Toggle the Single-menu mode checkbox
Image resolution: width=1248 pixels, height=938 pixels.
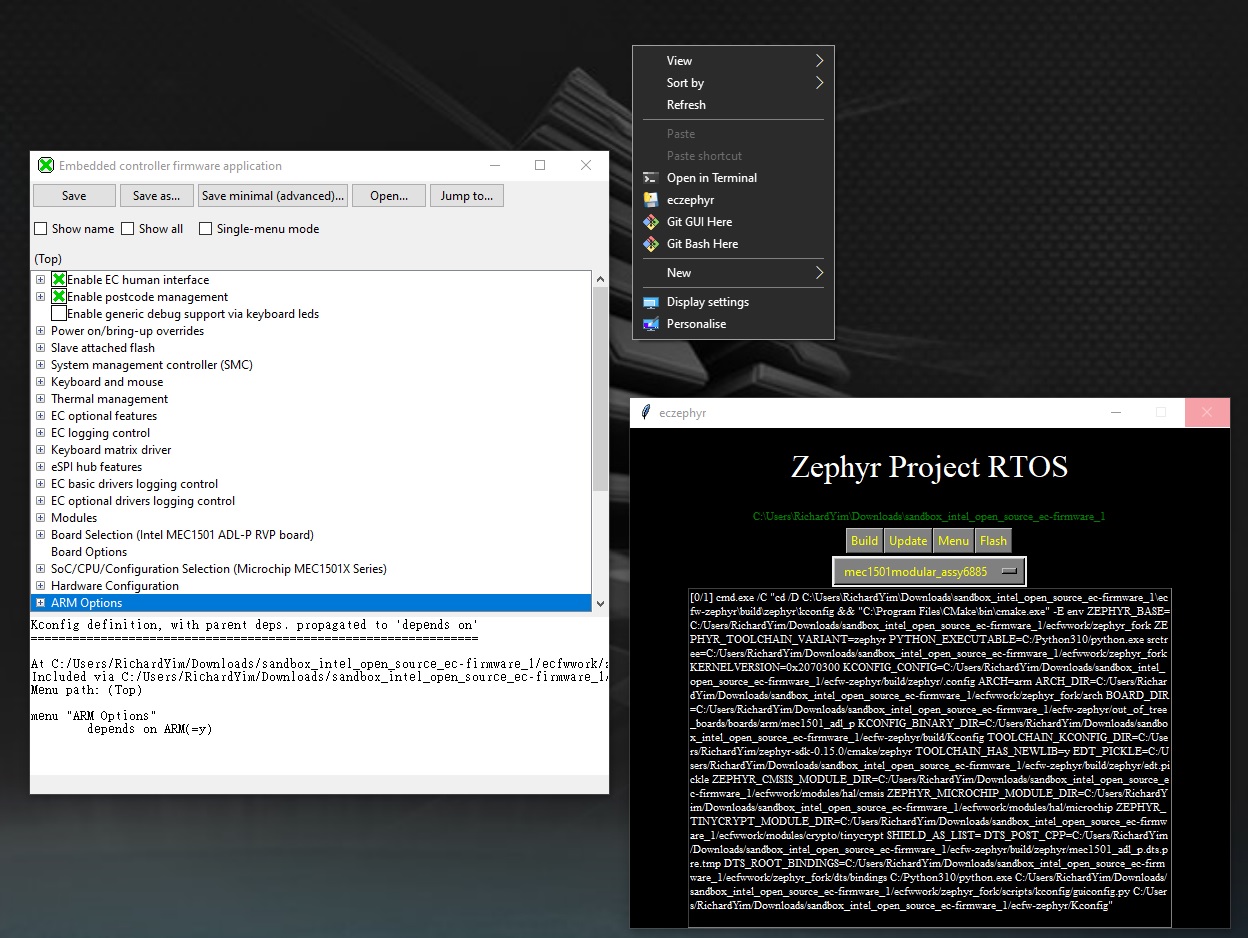[x=205, y=229]
